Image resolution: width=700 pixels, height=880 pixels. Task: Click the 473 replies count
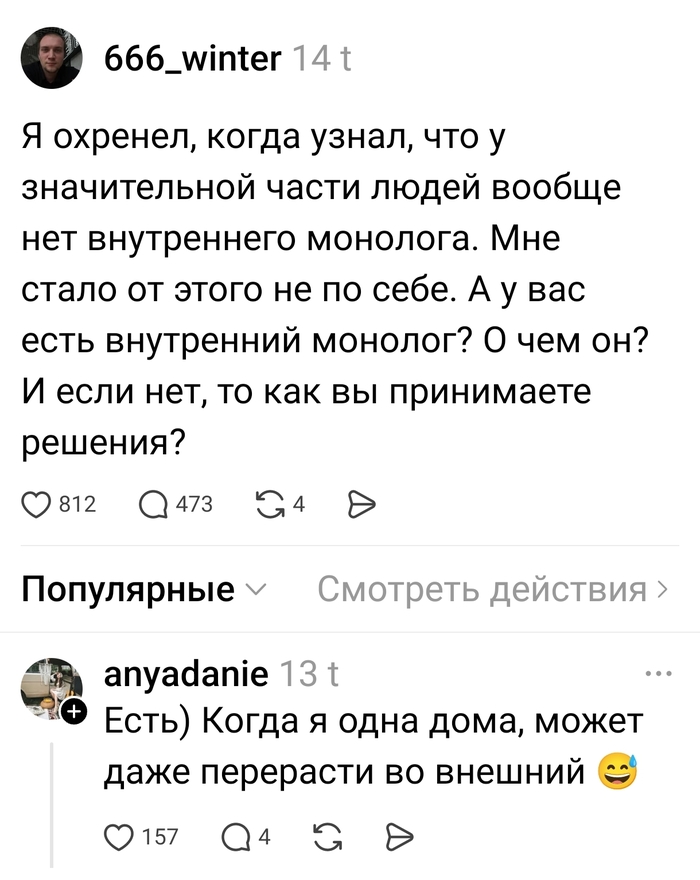195,505
